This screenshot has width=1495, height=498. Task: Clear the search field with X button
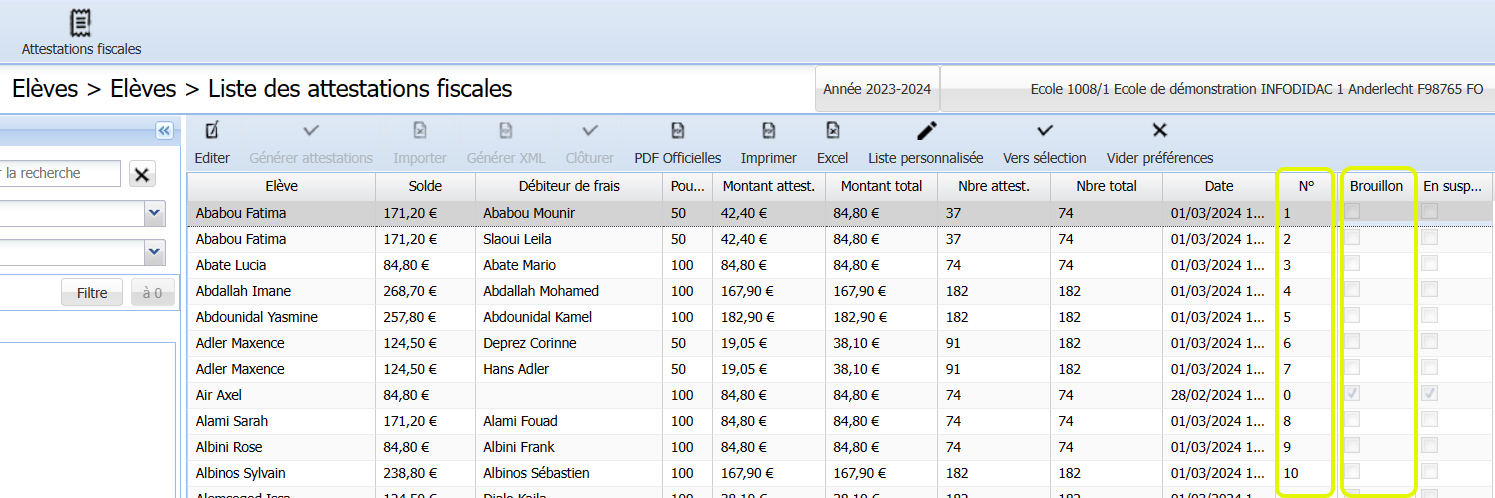(x=142, y=174)
